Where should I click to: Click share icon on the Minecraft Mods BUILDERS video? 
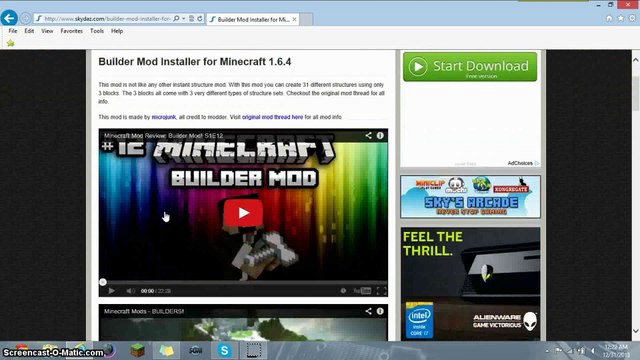[368, 311]
